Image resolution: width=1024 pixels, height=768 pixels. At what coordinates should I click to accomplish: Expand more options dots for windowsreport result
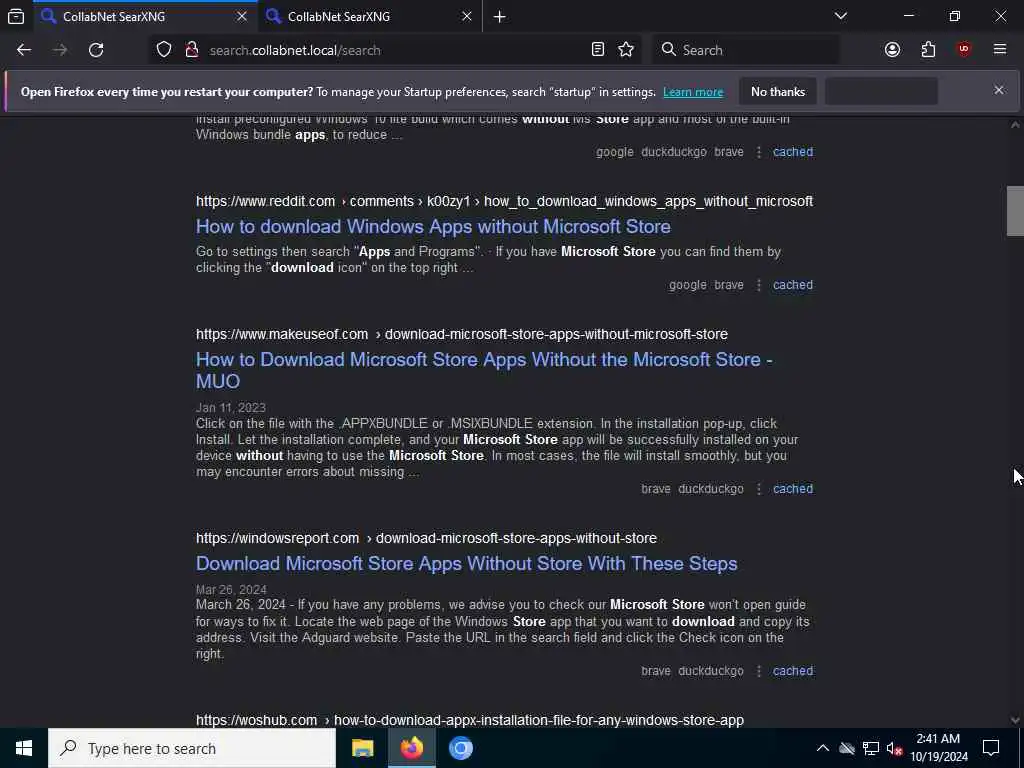click(758, 671)
